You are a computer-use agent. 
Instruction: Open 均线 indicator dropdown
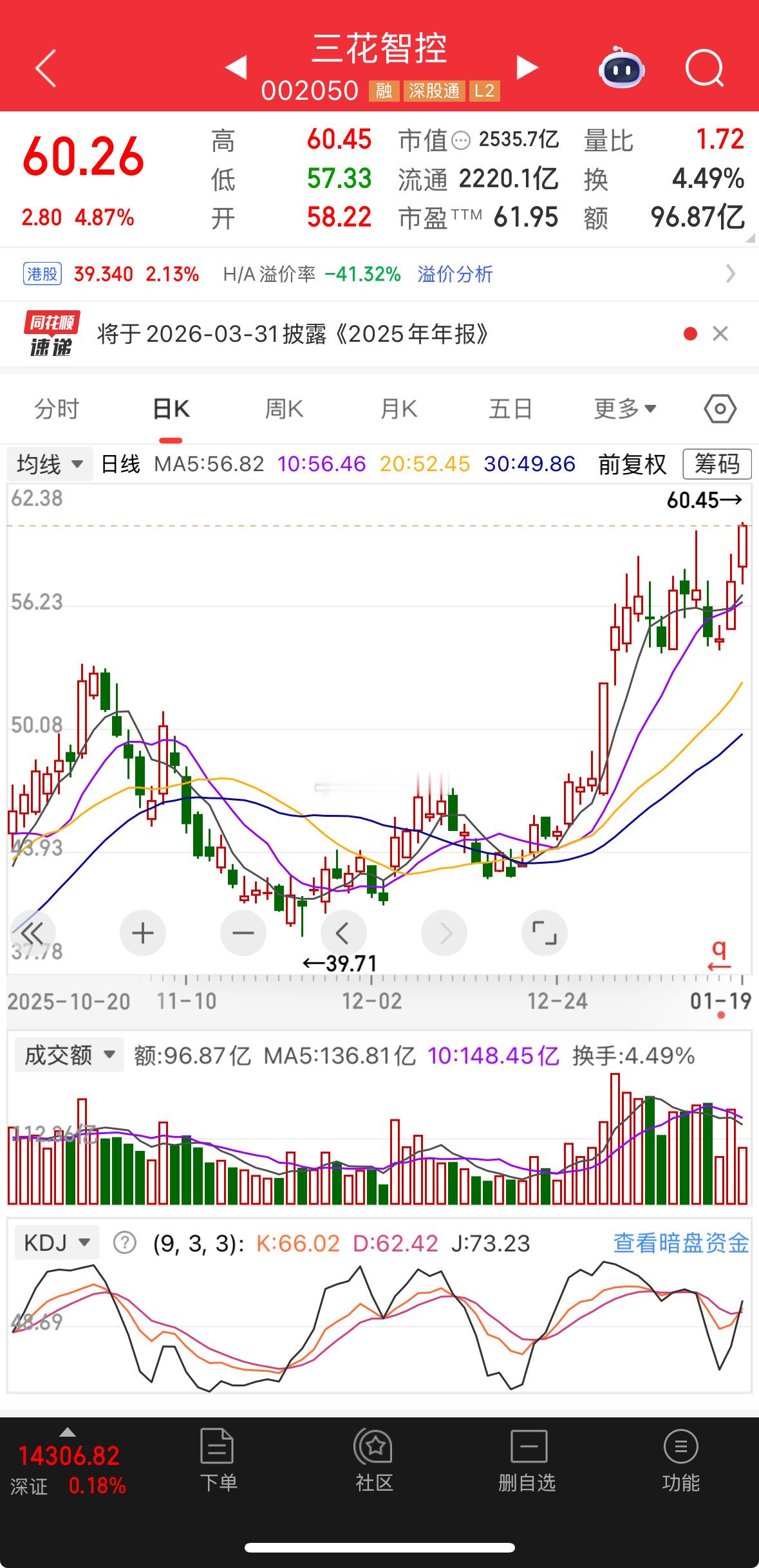point(50,464)
